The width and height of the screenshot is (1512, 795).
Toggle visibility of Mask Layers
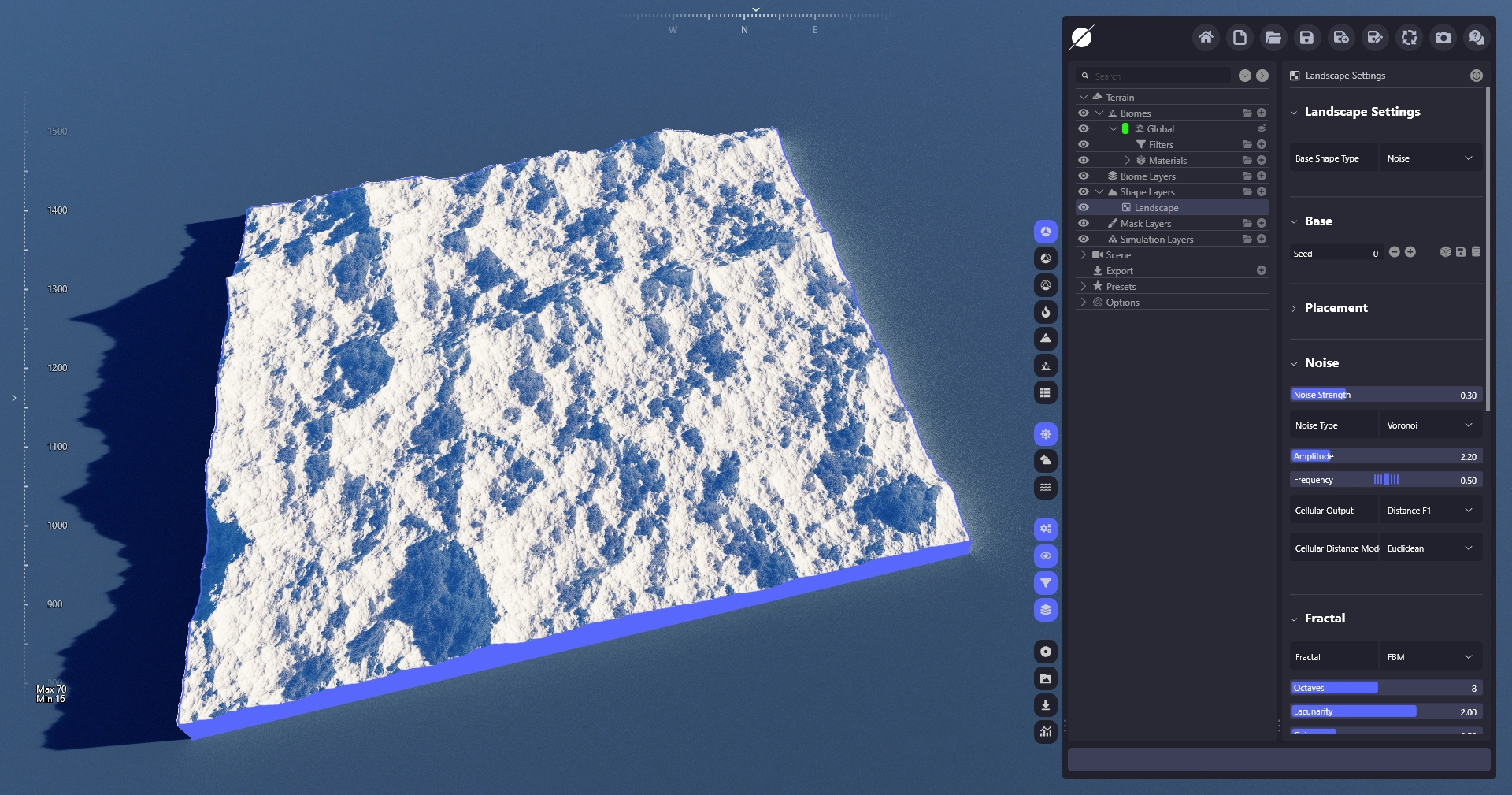[1084, 223]
